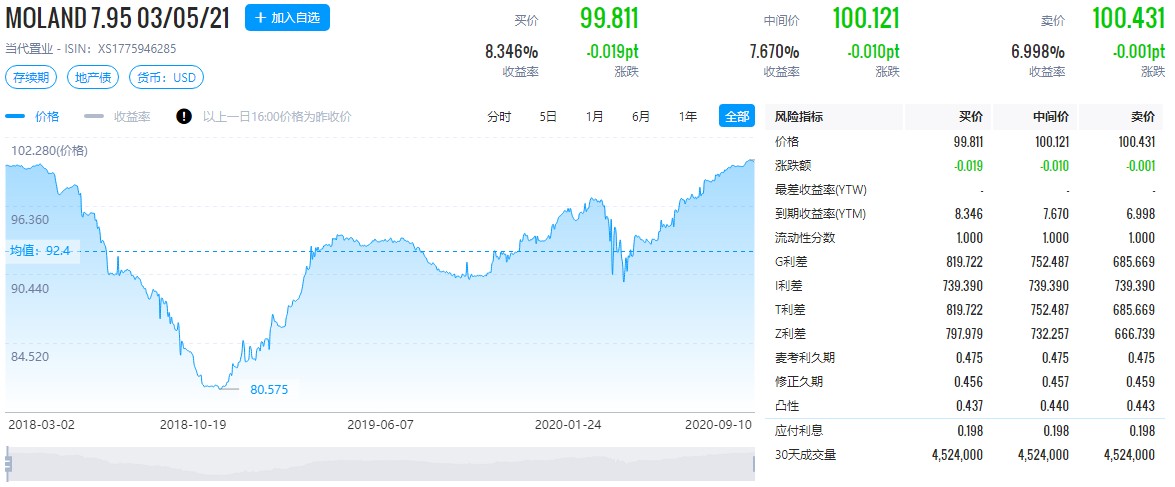Click the 涨跌额 row label
The image size is (1175, 487).
point(793,166)
